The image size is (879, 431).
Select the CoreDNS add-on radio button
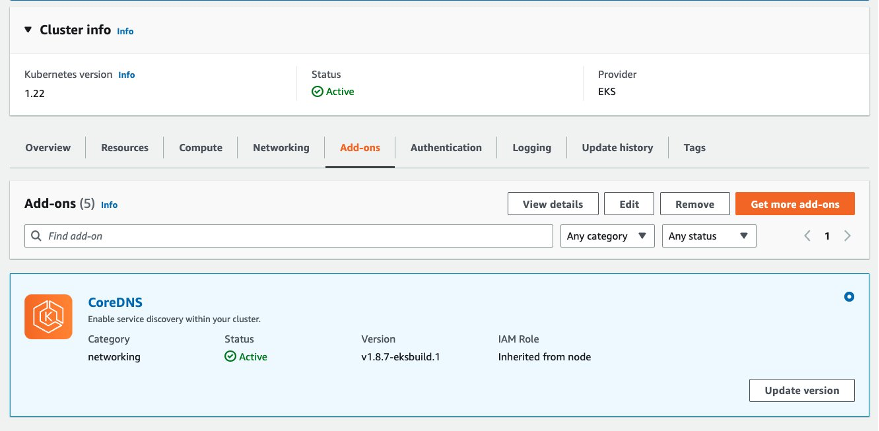(x=849, y=297)
